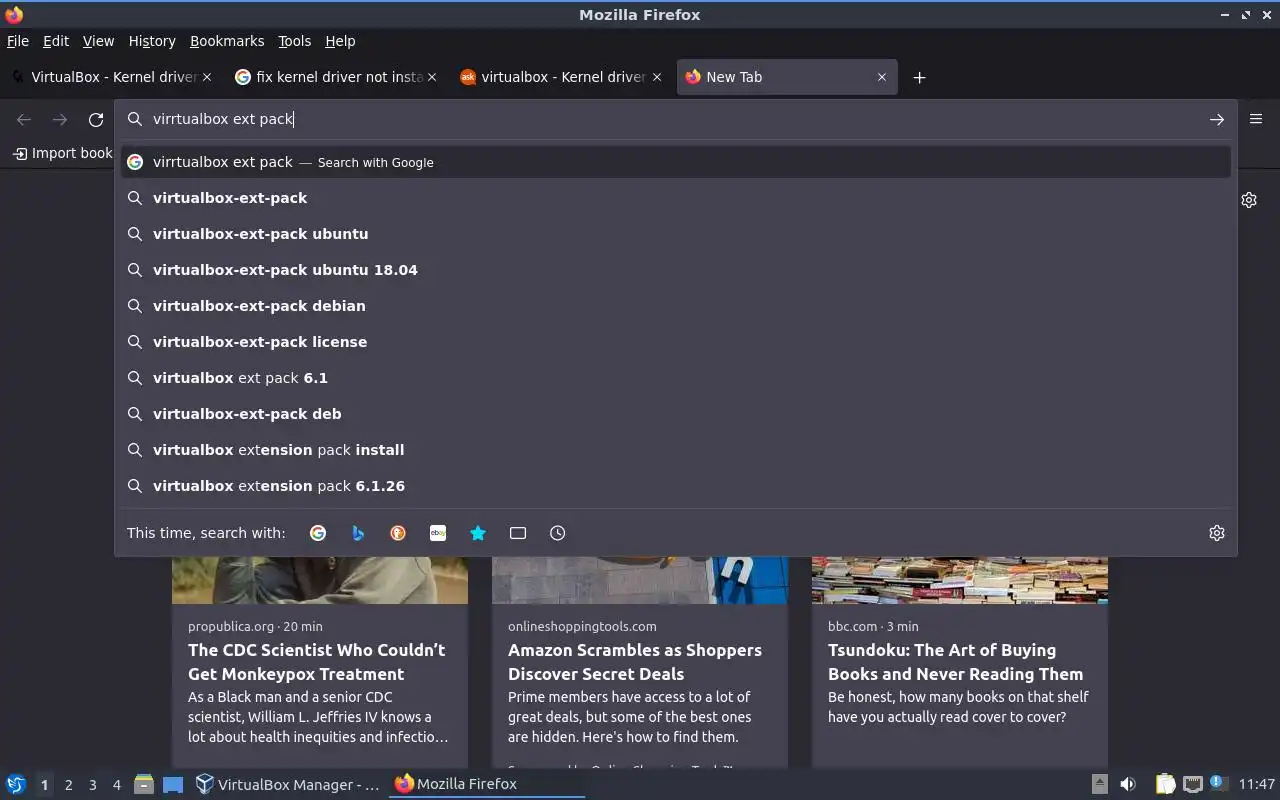Reload the current page

coord(96,120)
